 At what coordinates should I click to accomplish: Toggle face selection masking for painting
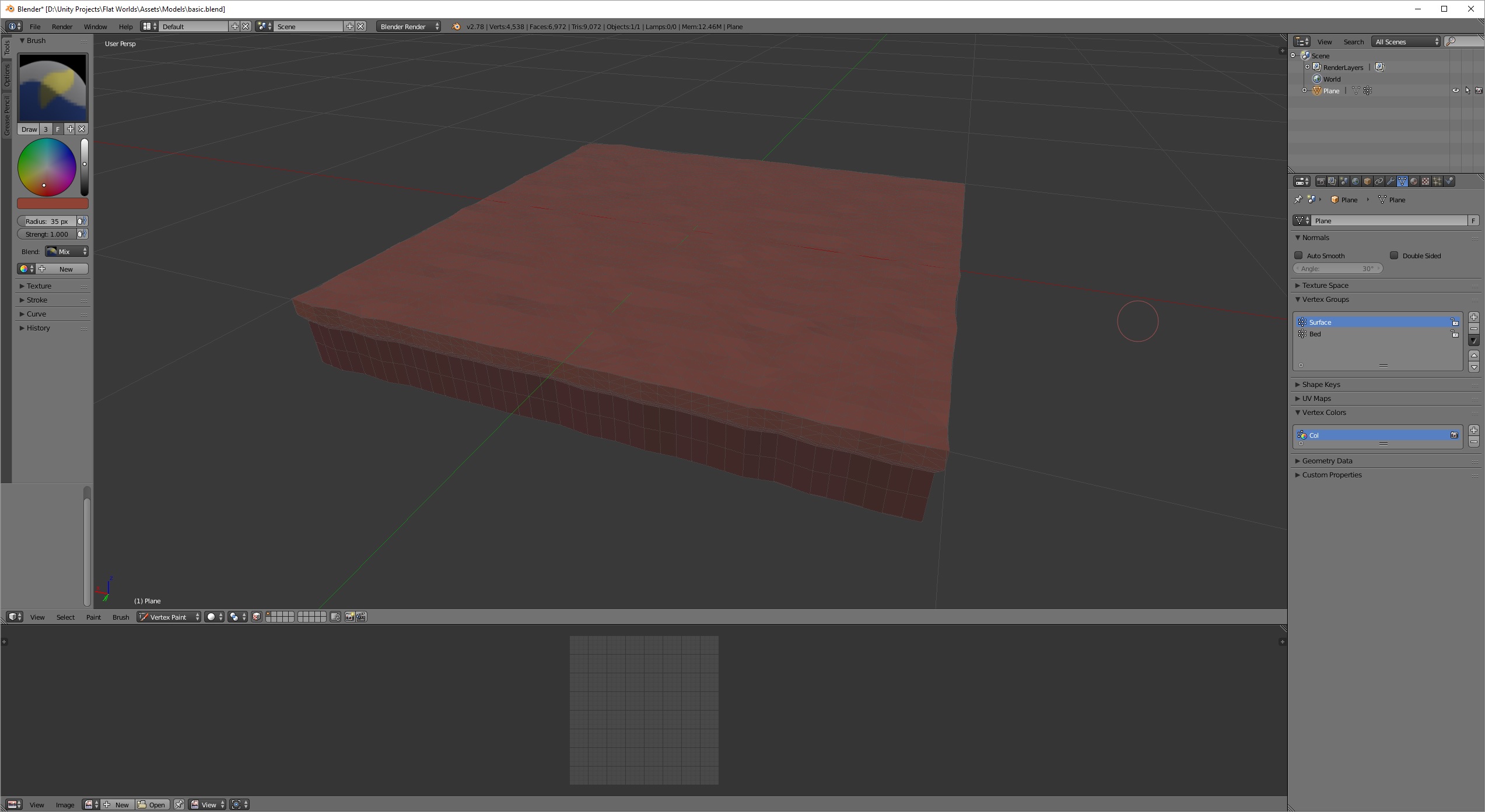tap(257, 617)
